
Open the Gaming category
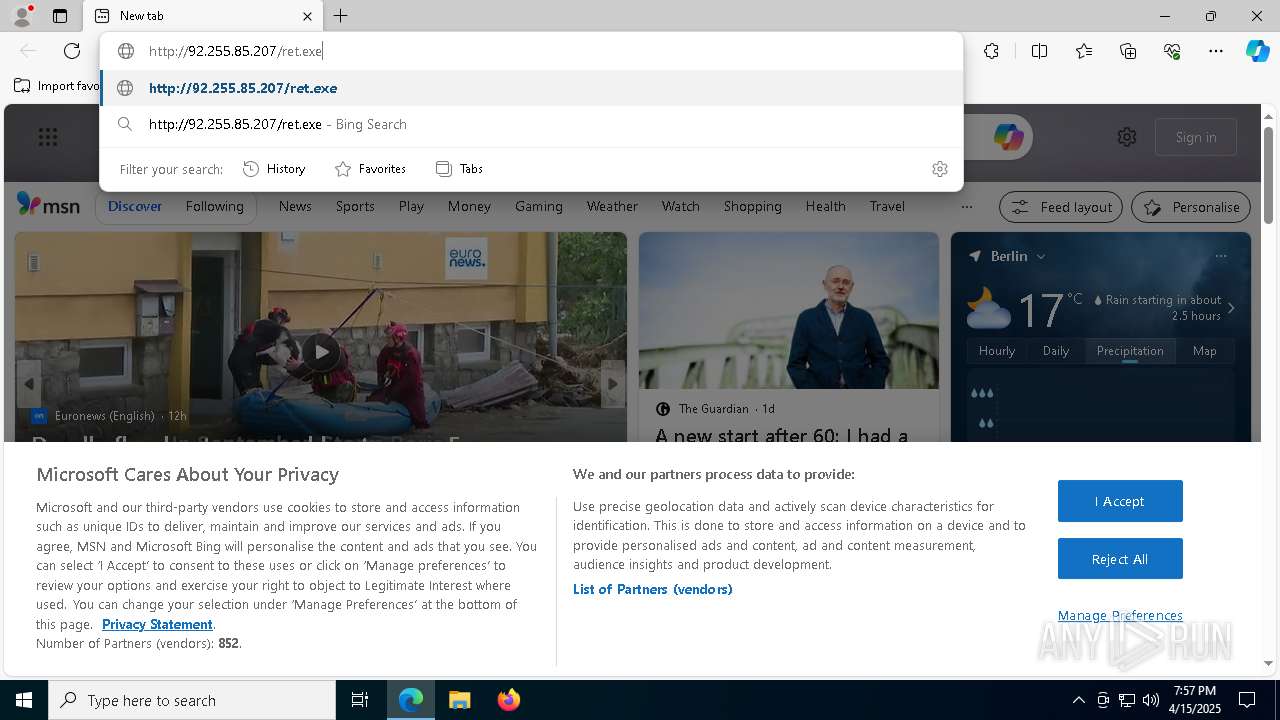[x=539, y=206]
